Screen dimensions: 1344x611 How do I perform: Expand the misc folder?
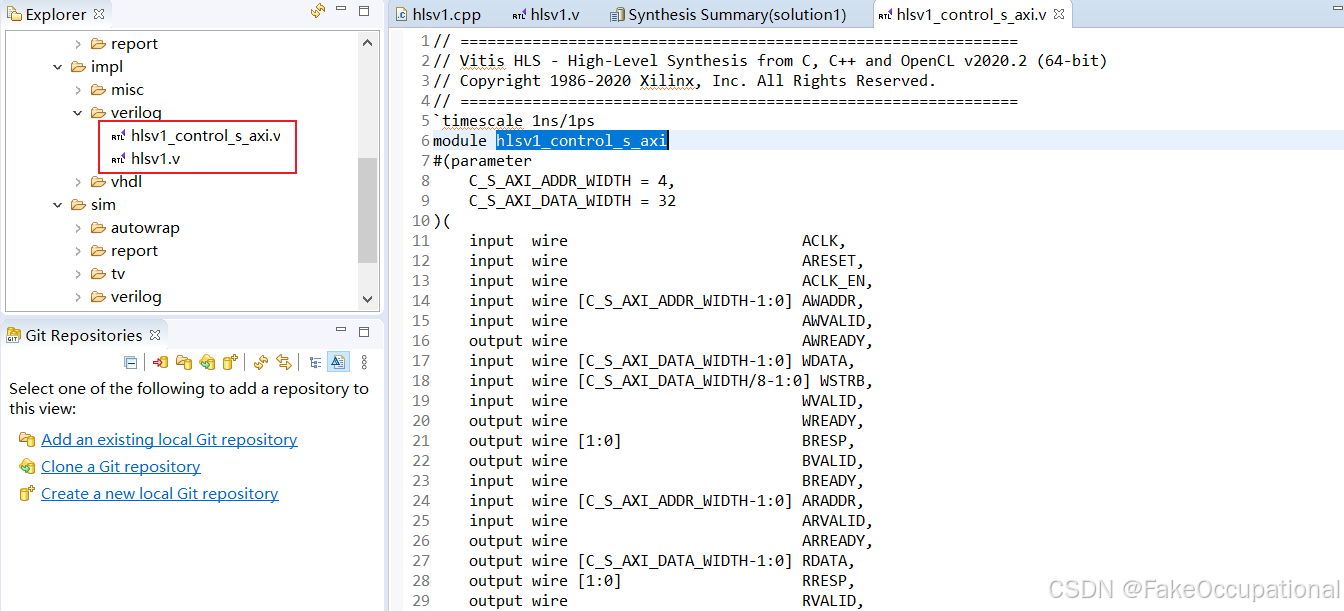point(78,90)
